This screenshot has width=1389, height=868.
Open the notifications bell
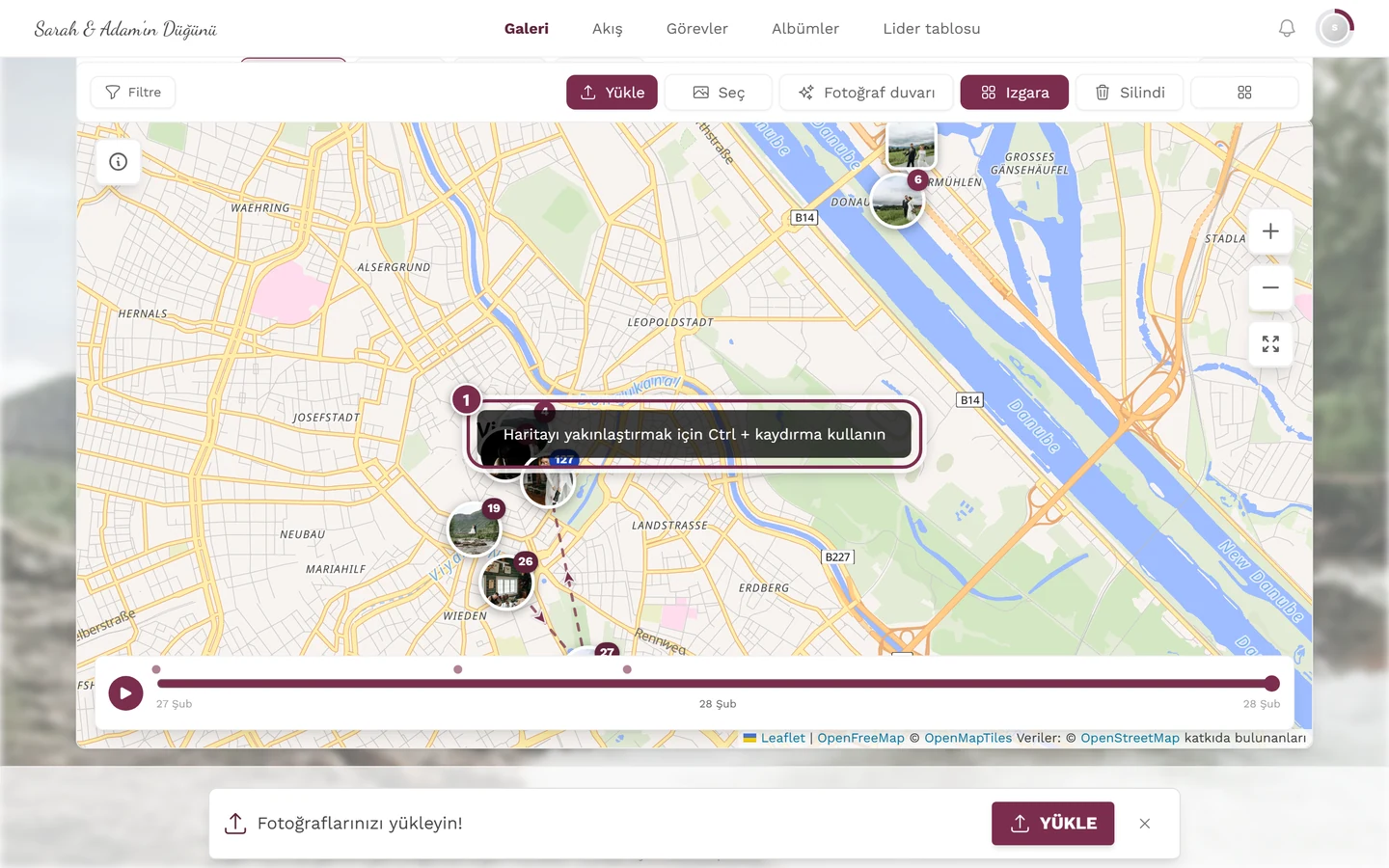click(1287, 29)
